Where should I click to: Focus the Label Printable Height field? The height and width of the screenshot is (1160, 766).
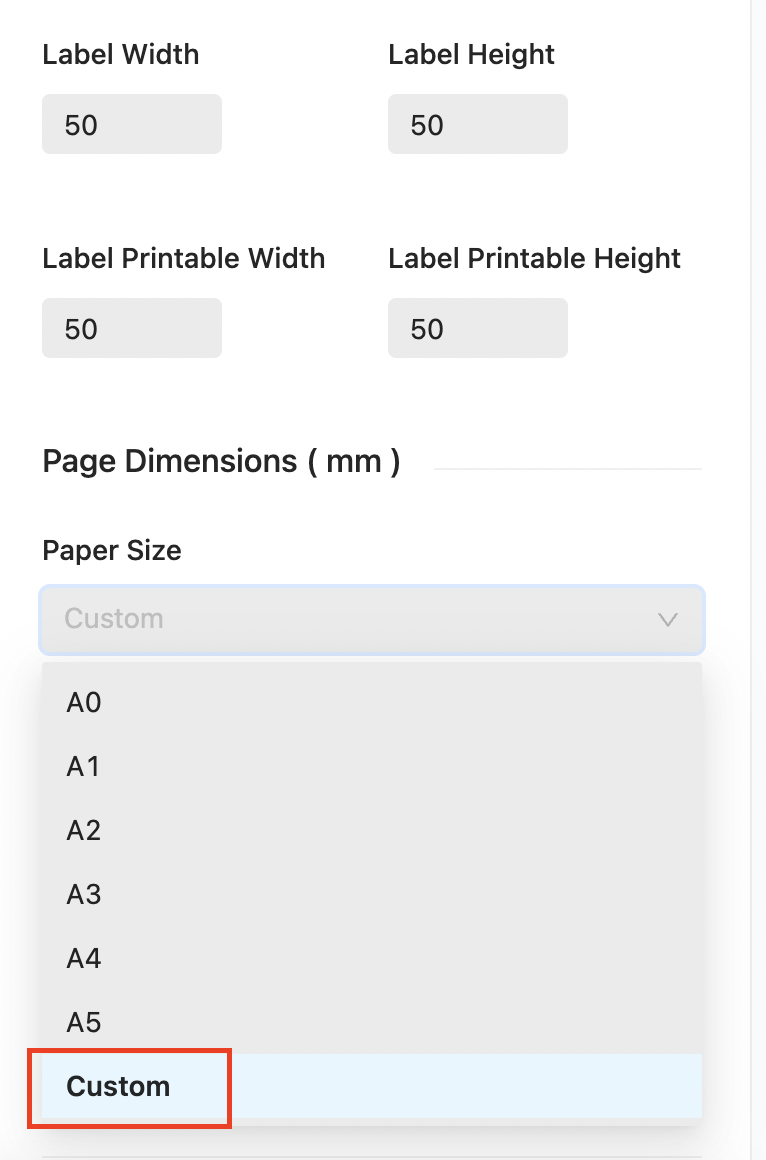point(477,329)
